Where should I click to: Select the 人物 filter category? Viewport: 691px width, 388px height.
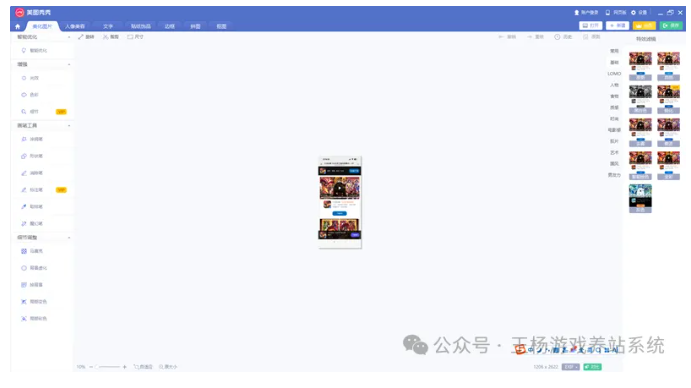[614, 85]
